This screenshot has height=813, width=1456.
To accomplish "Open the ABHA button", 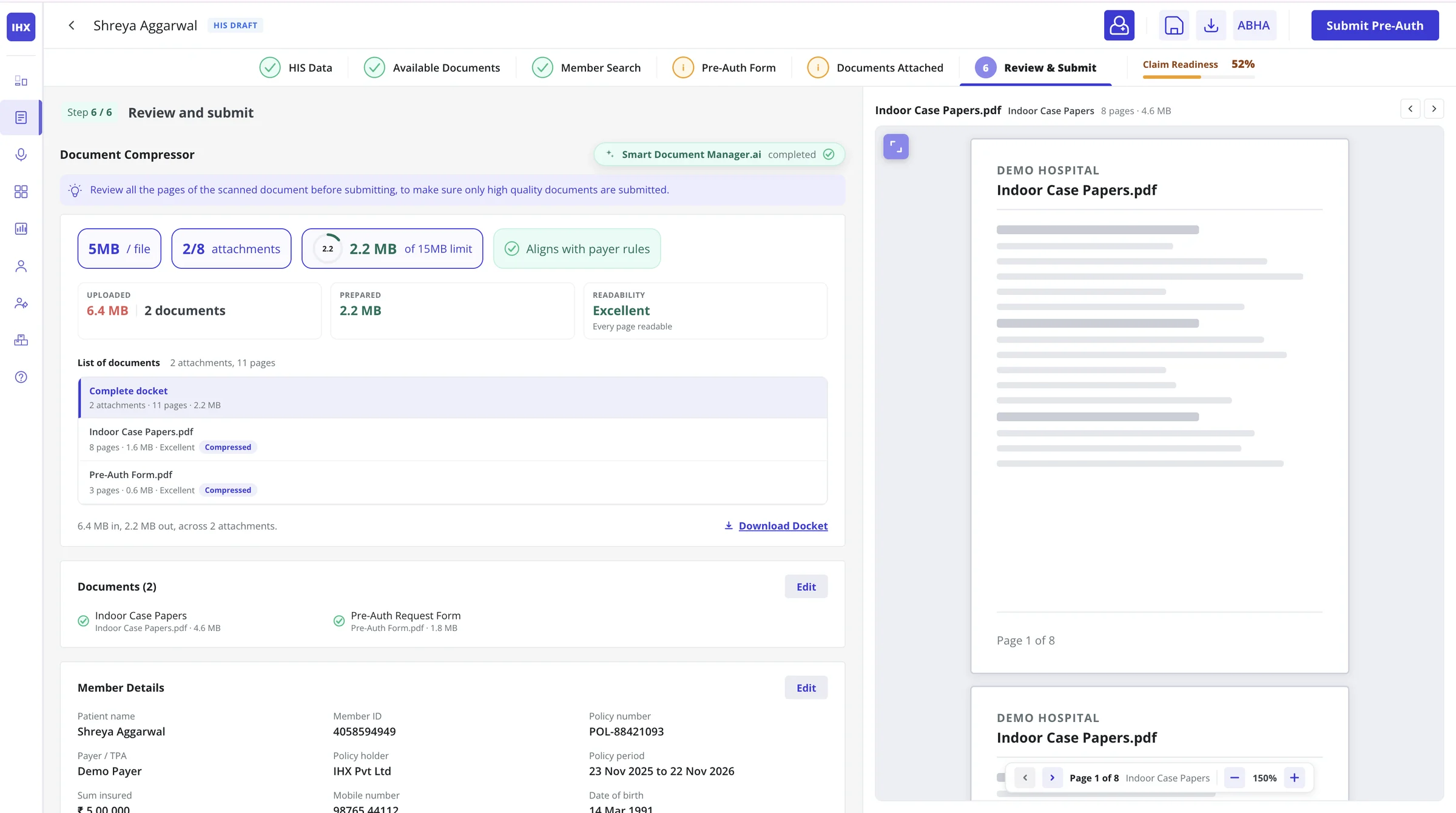I will click(1254, 25).
